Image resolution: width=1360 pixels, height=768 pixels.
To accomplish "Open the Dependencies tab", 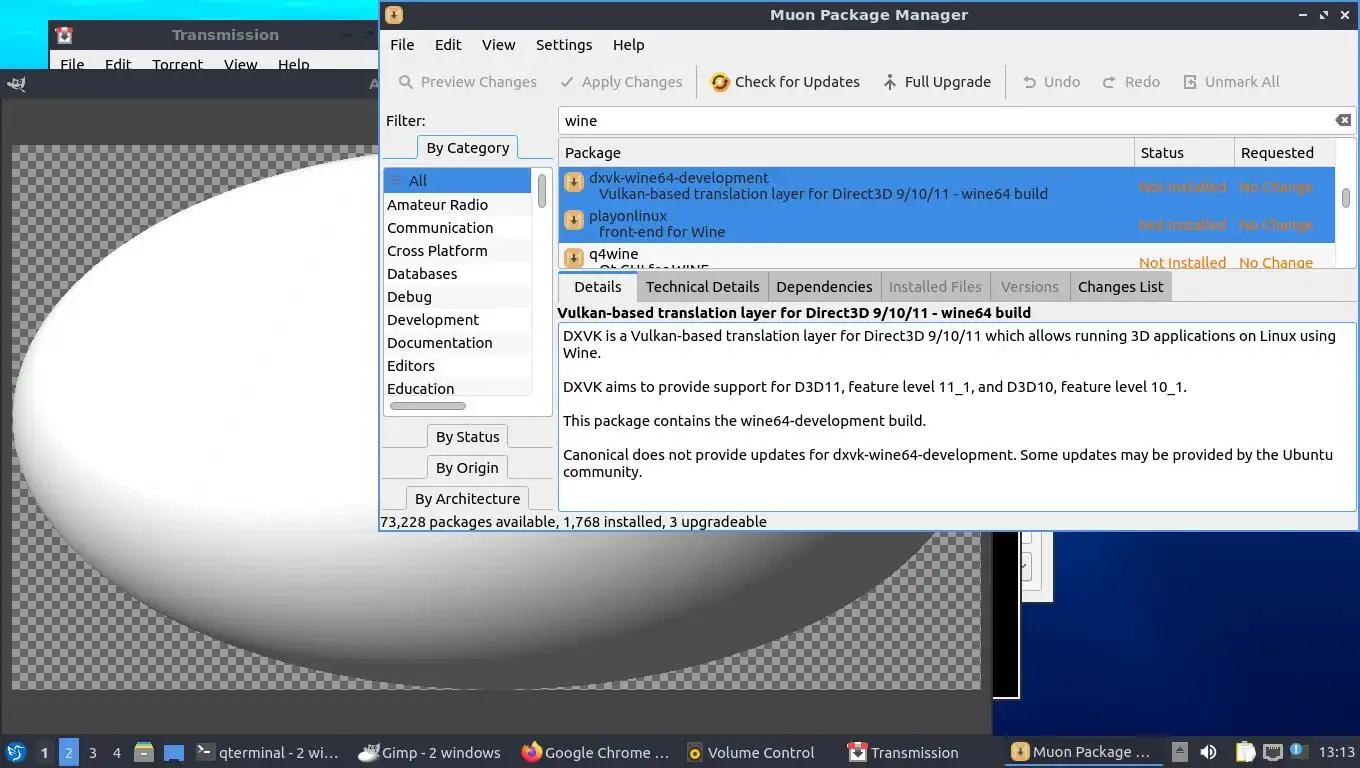I will pos(824,287).
